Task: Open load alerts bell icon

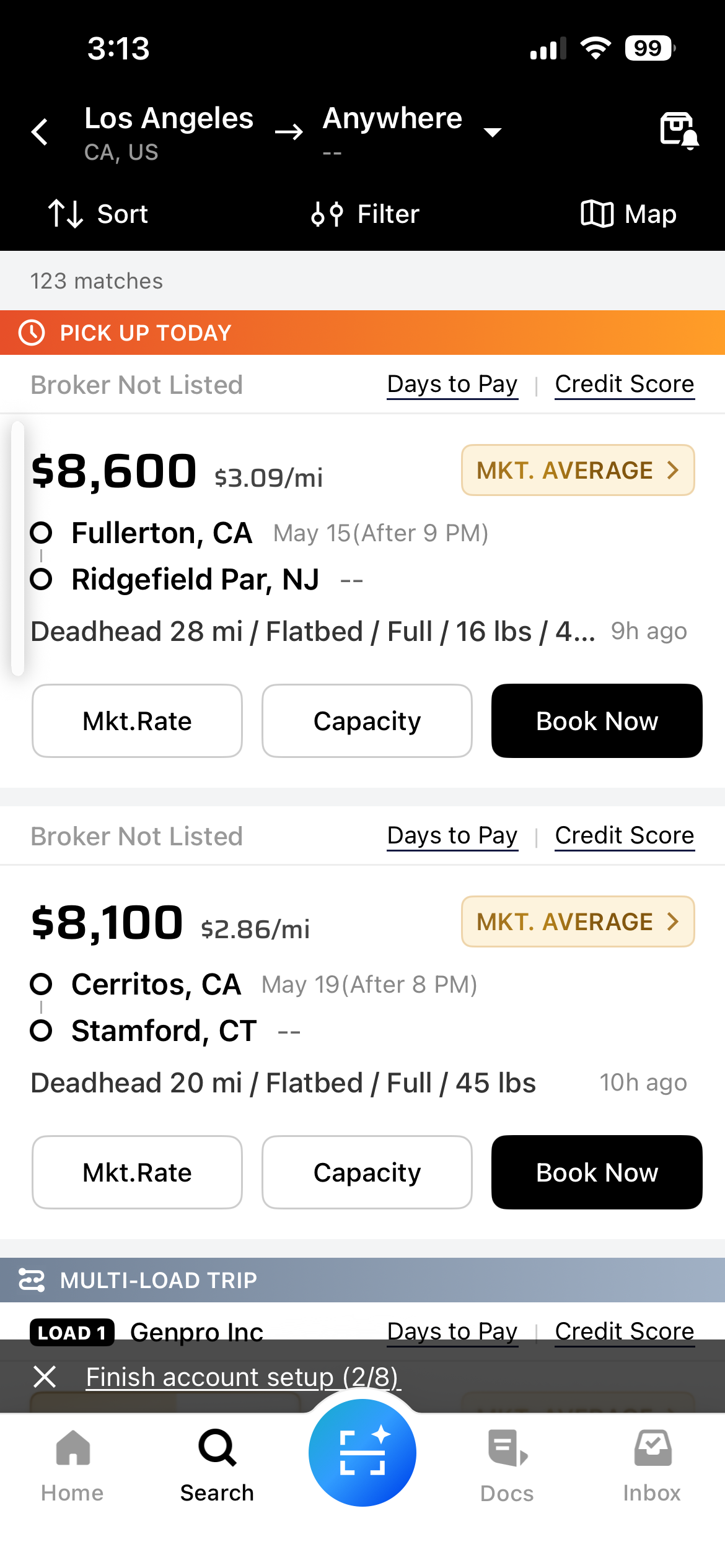Action: 679,131
